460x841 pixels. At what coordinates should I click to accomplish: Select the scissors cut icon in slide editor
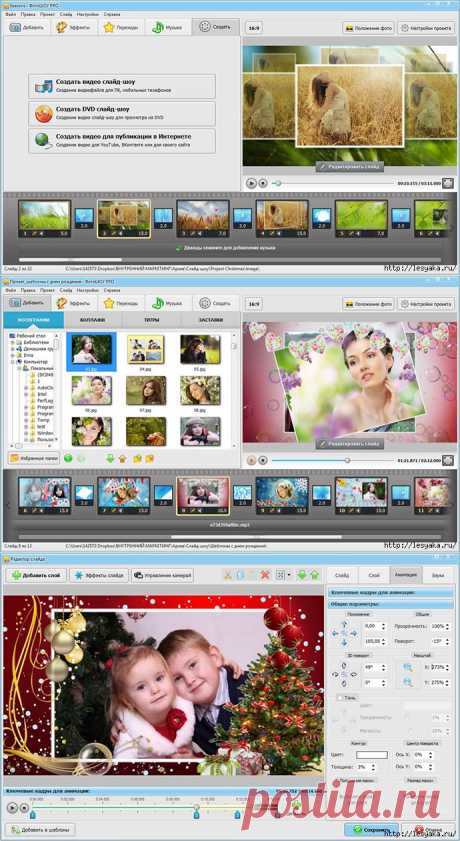pos(228,576)
